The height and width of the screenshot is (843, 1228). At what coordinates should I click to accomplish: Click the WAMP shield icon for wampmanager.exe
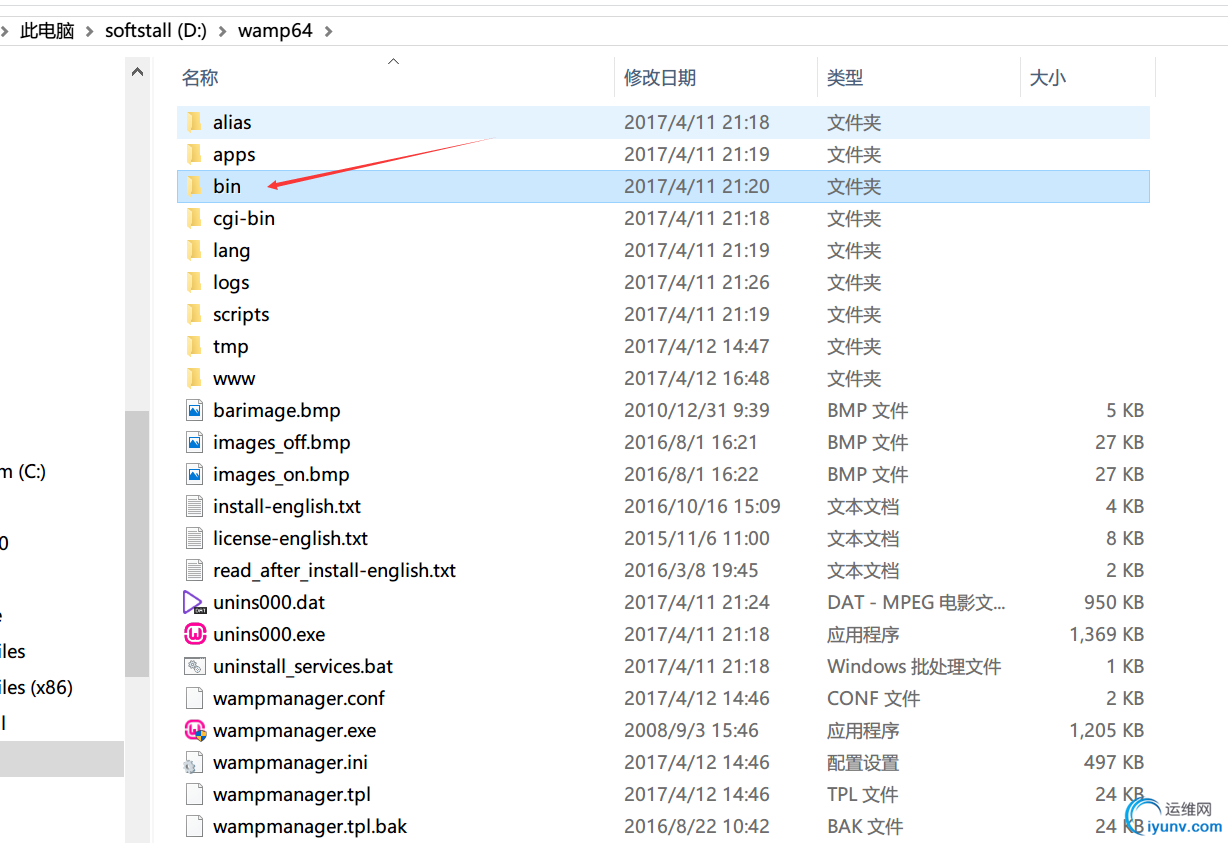click(x=195, y=730)
